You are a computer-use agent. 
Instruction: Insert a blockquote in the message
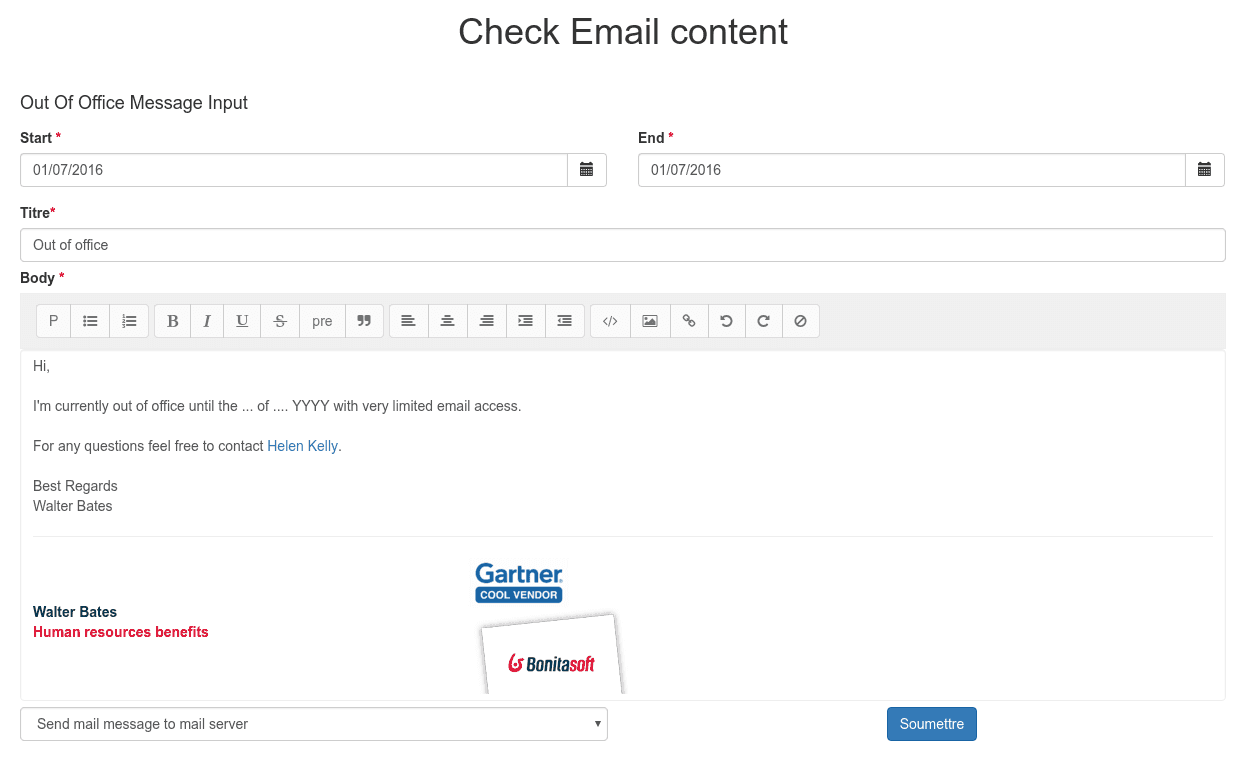[363, 320]
